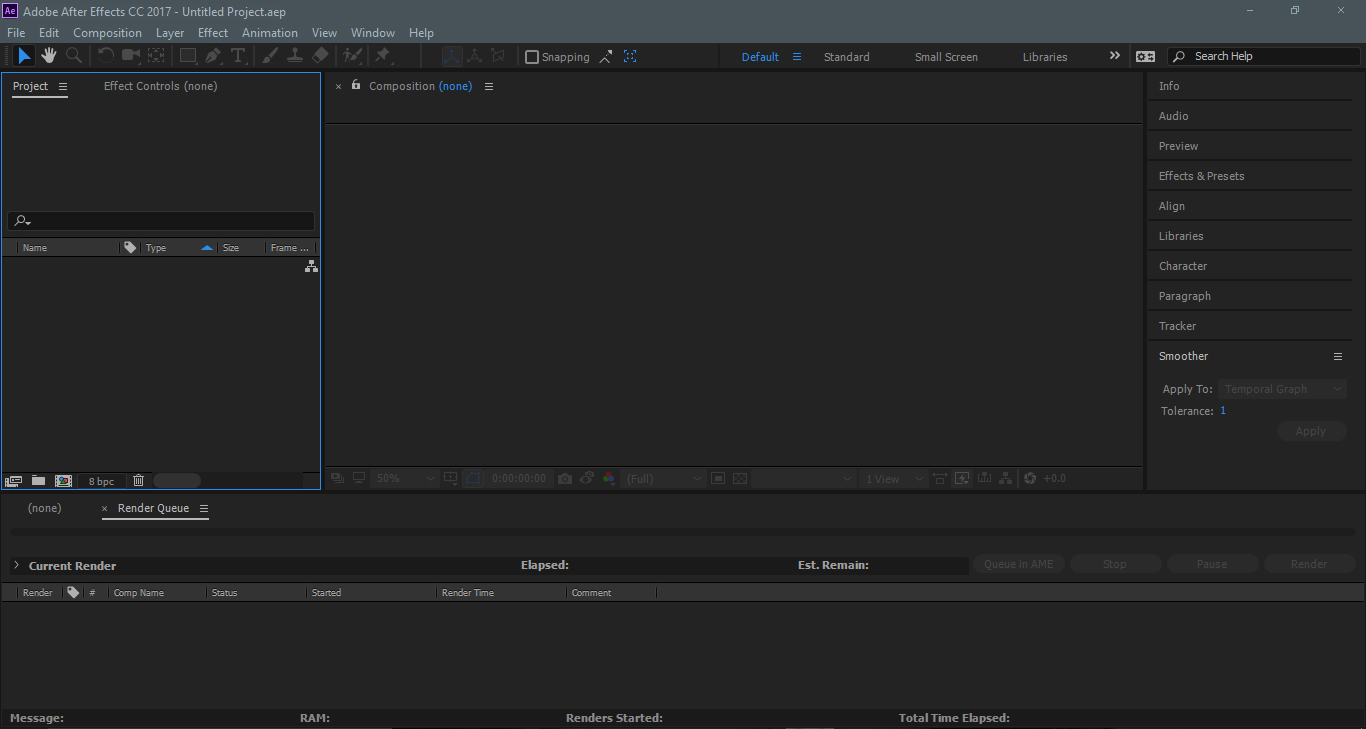The width and height of the screenshot is (1366, 729).
Task: Select the Pen tool
Action: (x=211, y=56)
